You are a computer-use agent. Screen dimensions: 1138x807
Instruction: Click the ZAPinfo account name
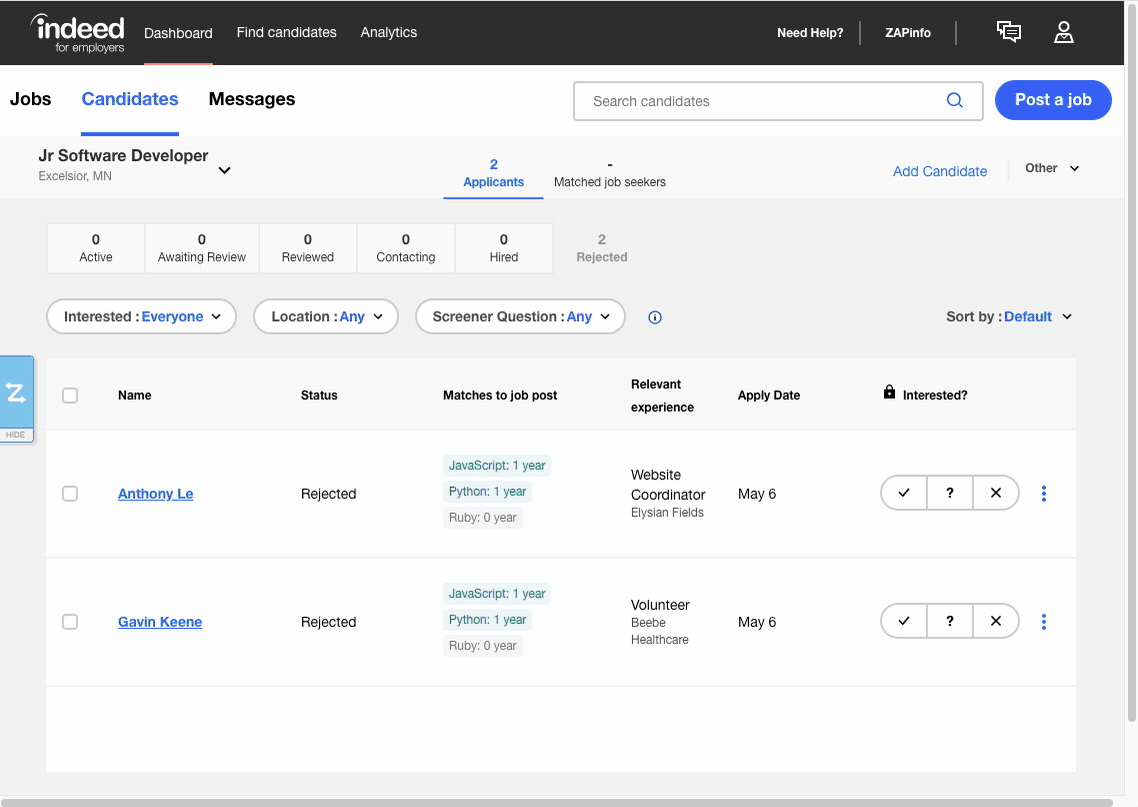(x=908, y=33)
